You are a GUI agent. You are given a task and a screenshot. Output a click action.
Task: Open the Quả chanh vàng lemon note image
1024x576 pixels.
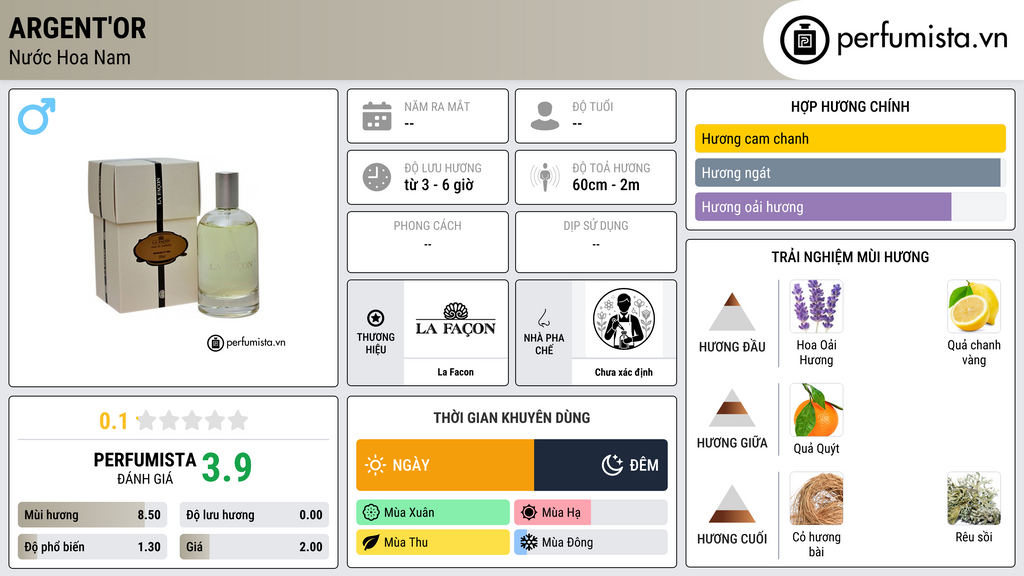[x=974, y=306]
